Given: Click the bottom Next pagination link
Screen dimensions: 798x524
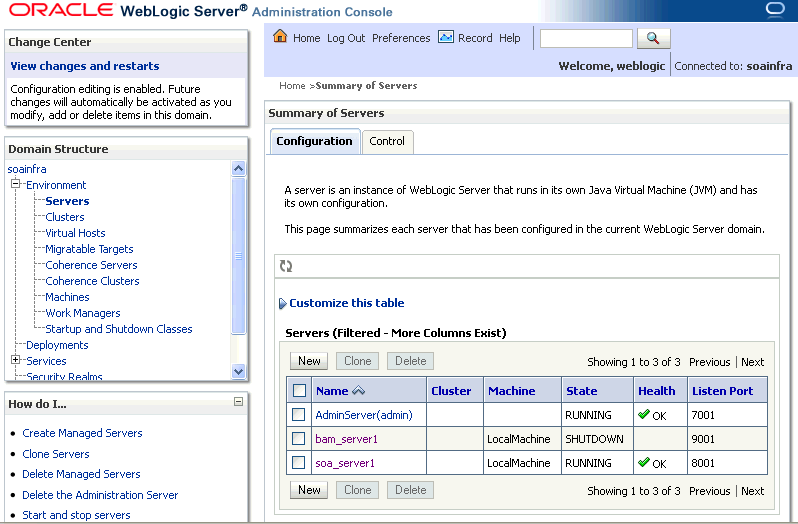Looking at the screenshot, I should [x=753, y=491].
